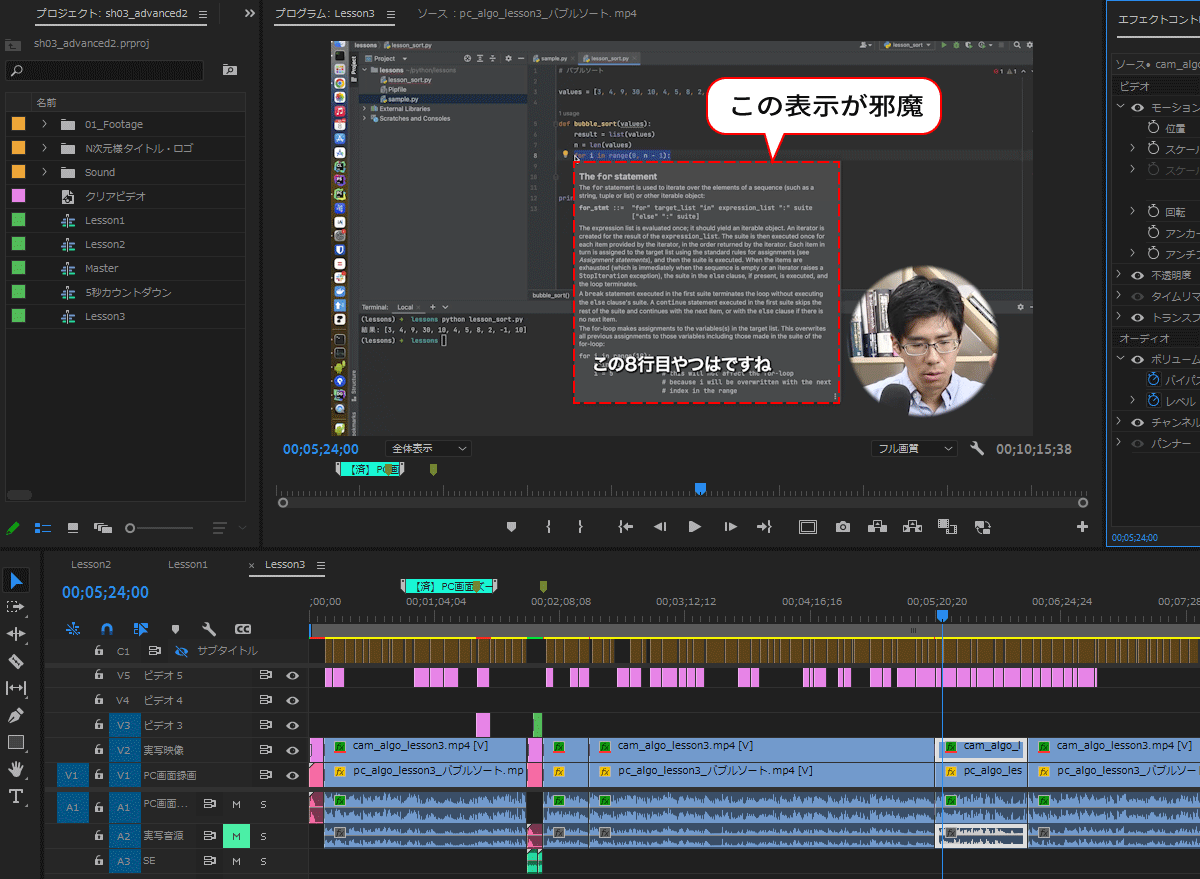1200x879 pixels.
Task: Open the フル画質 playback resolution dropdown
Action: click(913, 449)
